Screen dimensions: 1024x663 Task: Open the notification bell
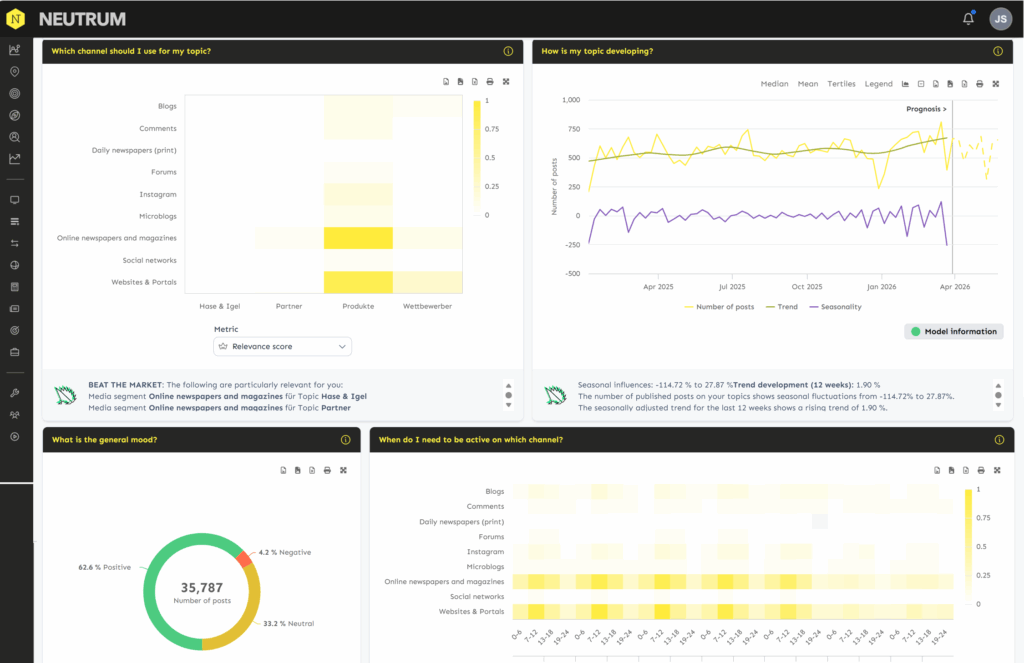coord(968,19)
